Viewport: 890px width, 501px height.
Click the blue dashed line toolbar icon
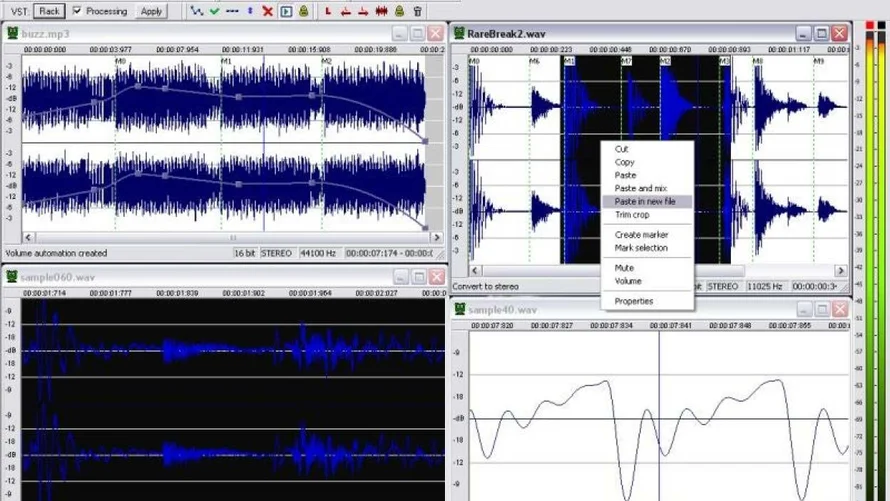(232, 11)
